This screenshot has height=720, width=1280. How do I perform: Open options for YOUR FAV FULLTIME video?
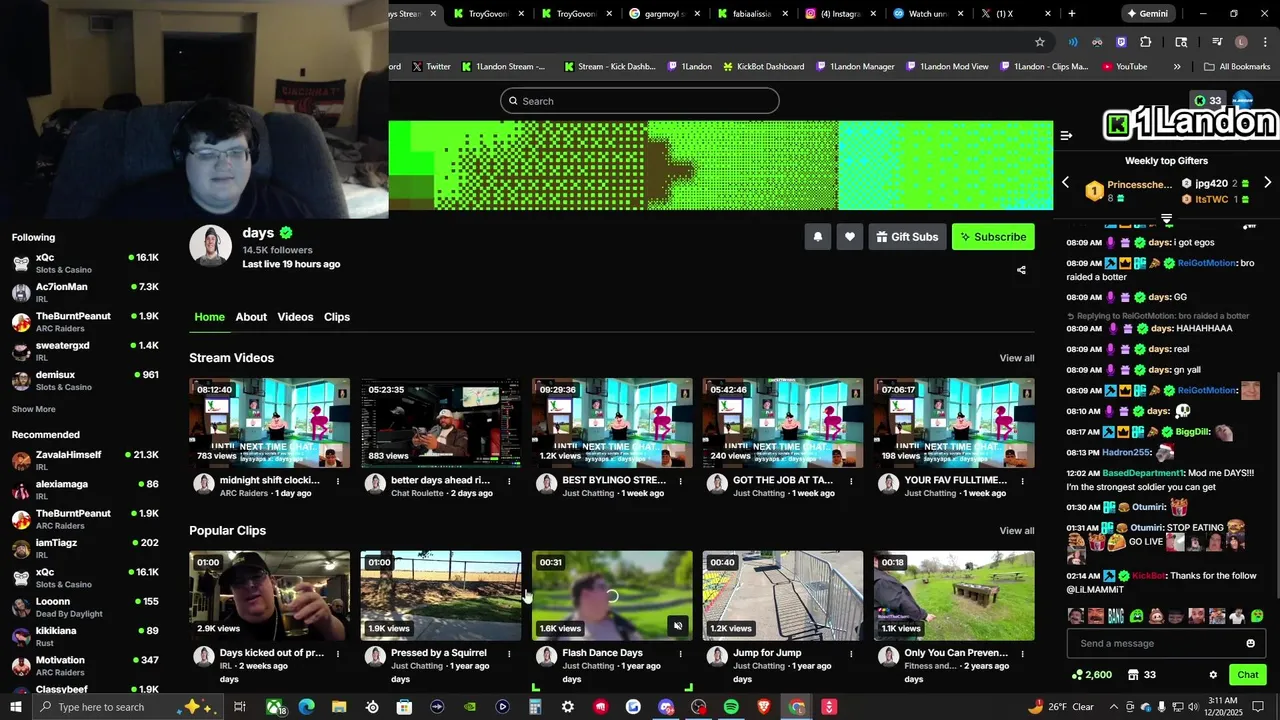click(1022, 481)
